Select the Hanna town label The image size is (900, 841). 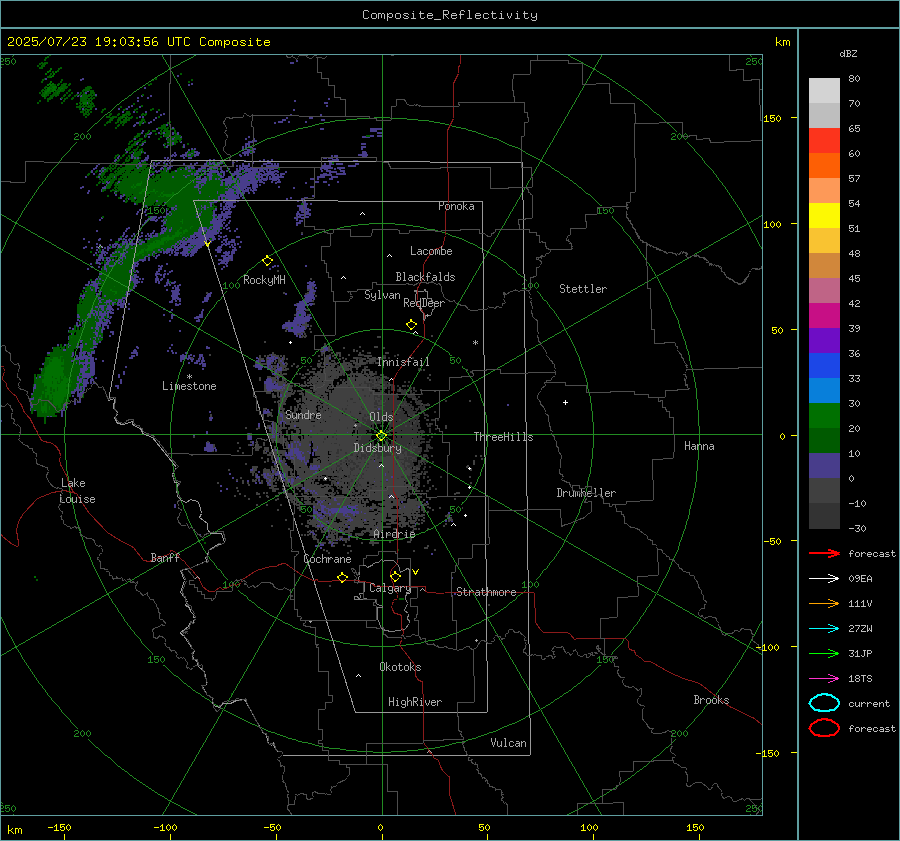coord(699,446)
